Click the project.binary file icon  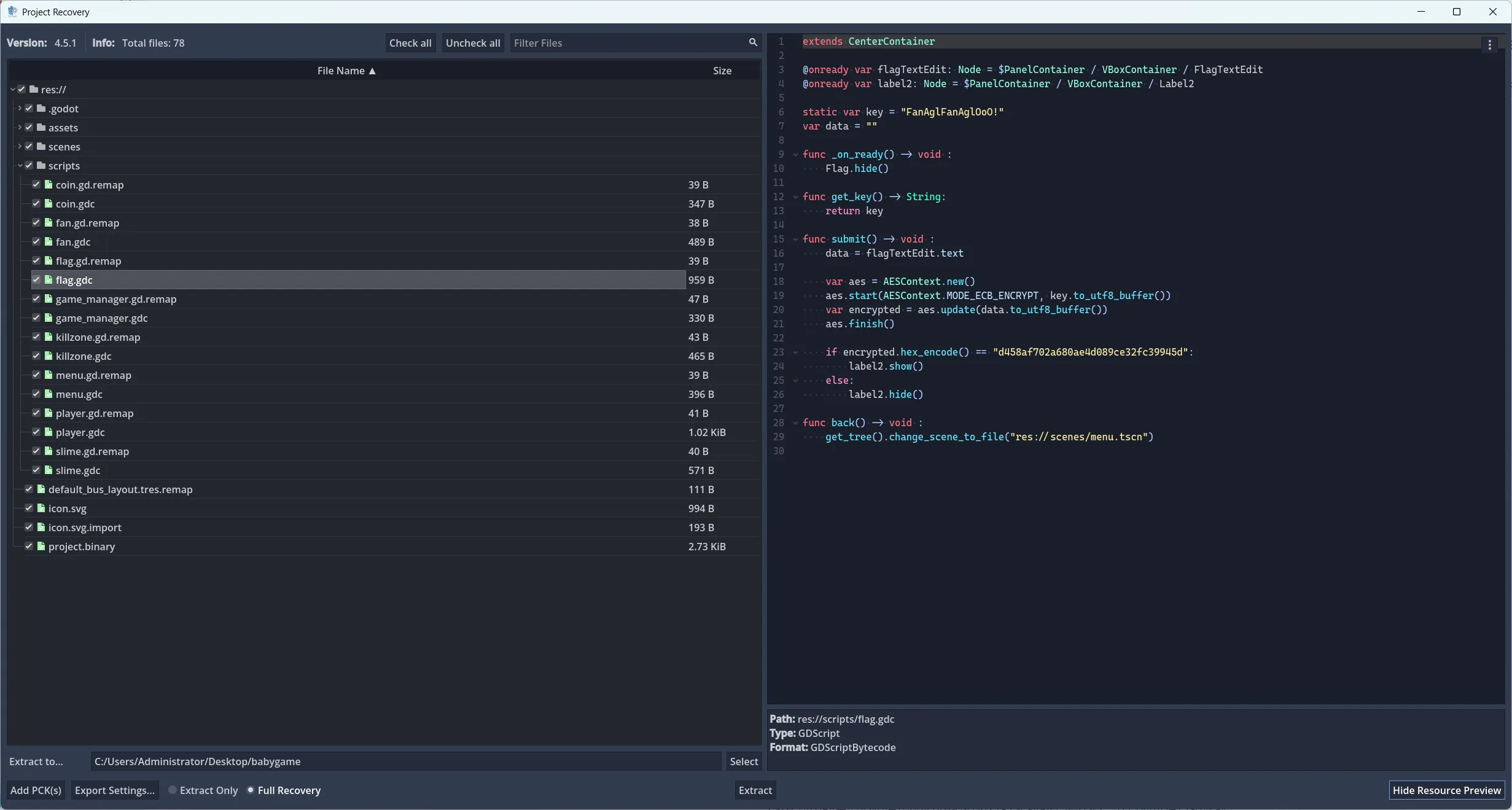pos(41,547)
